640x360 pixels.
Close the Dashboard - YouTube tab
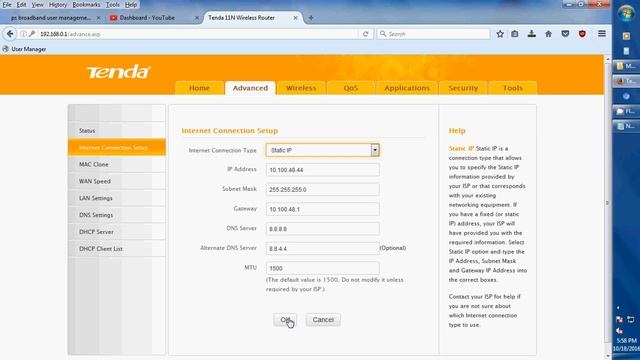[197, 18]
